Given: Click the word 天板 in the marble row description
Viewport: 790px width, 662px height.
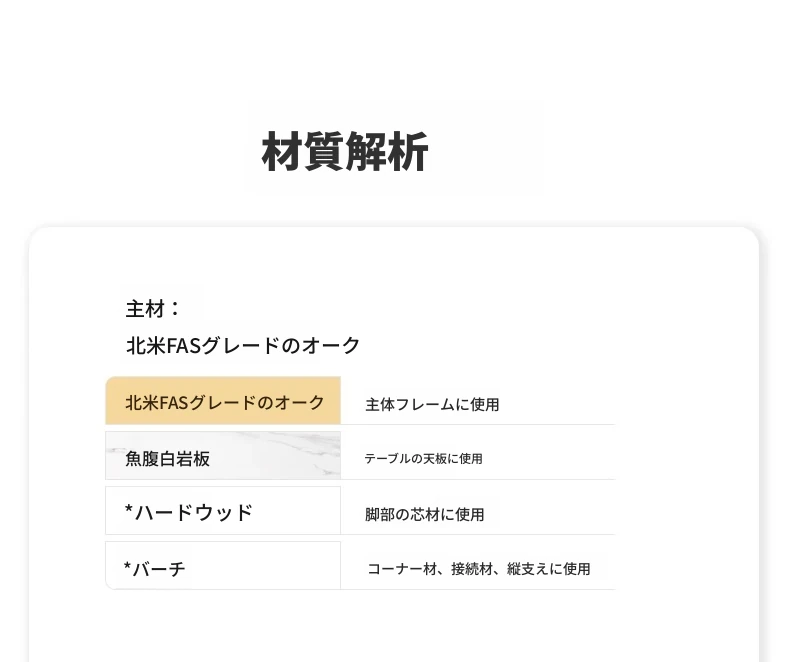Looking at the screenshot, I should point(437,458).
